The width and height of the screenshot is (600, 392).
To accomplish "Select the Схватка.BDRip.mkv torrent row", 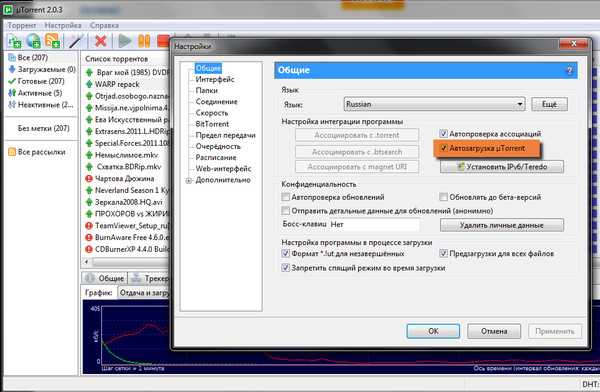I will pos(126,167).
